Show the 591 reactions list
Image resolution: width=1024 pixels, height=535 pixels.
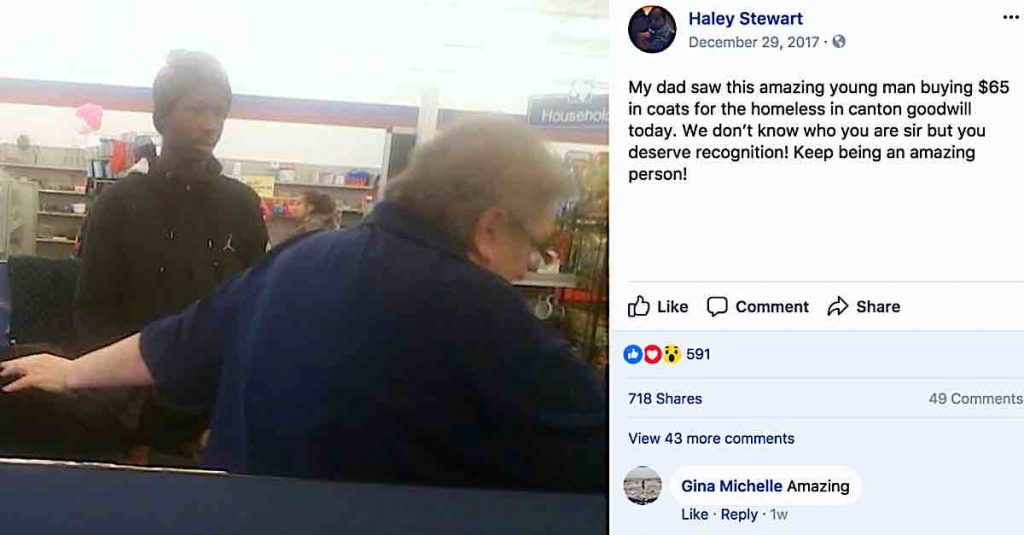point(698,354)
